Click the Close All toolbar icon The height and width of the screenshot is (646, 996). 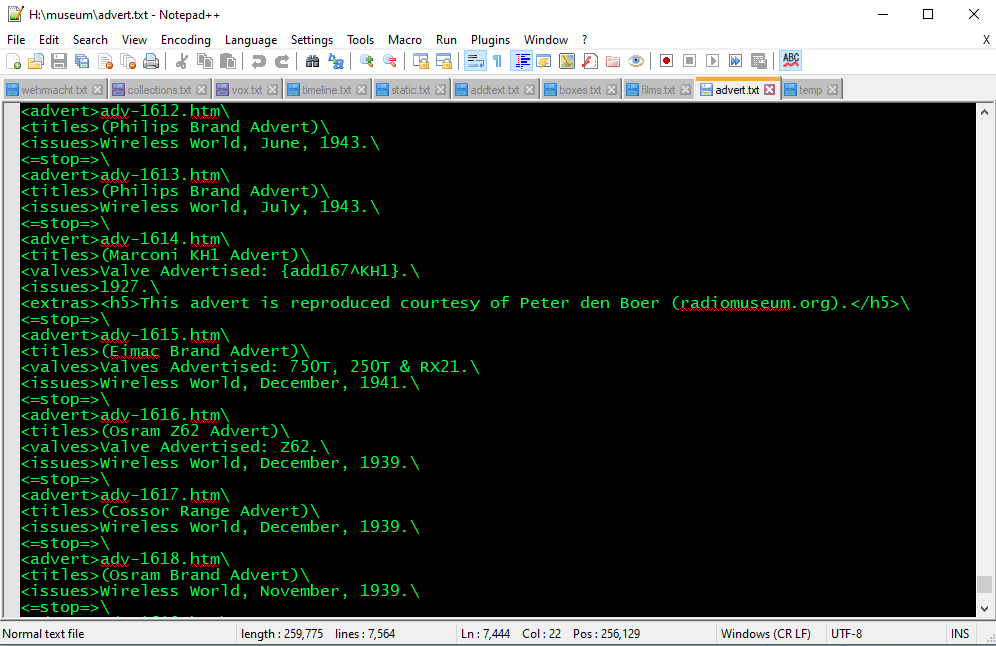[x=128, y=61]
